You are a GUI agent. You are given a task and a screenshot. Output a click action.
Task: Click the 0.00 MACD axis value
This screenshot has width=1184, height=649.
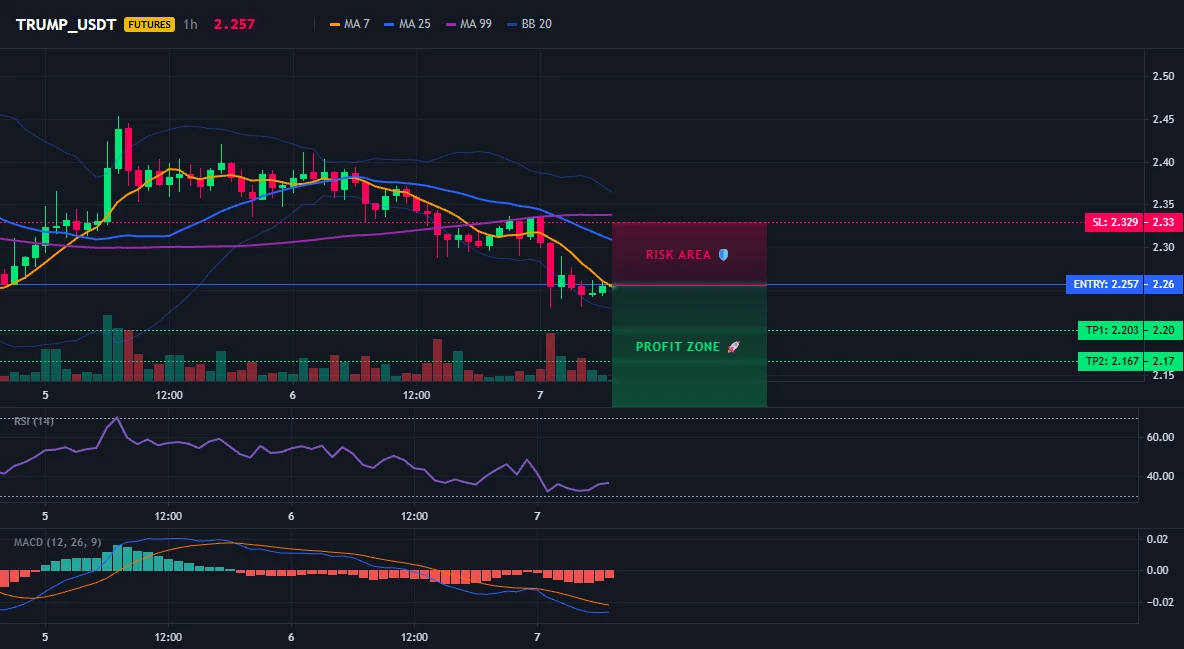1158,570
